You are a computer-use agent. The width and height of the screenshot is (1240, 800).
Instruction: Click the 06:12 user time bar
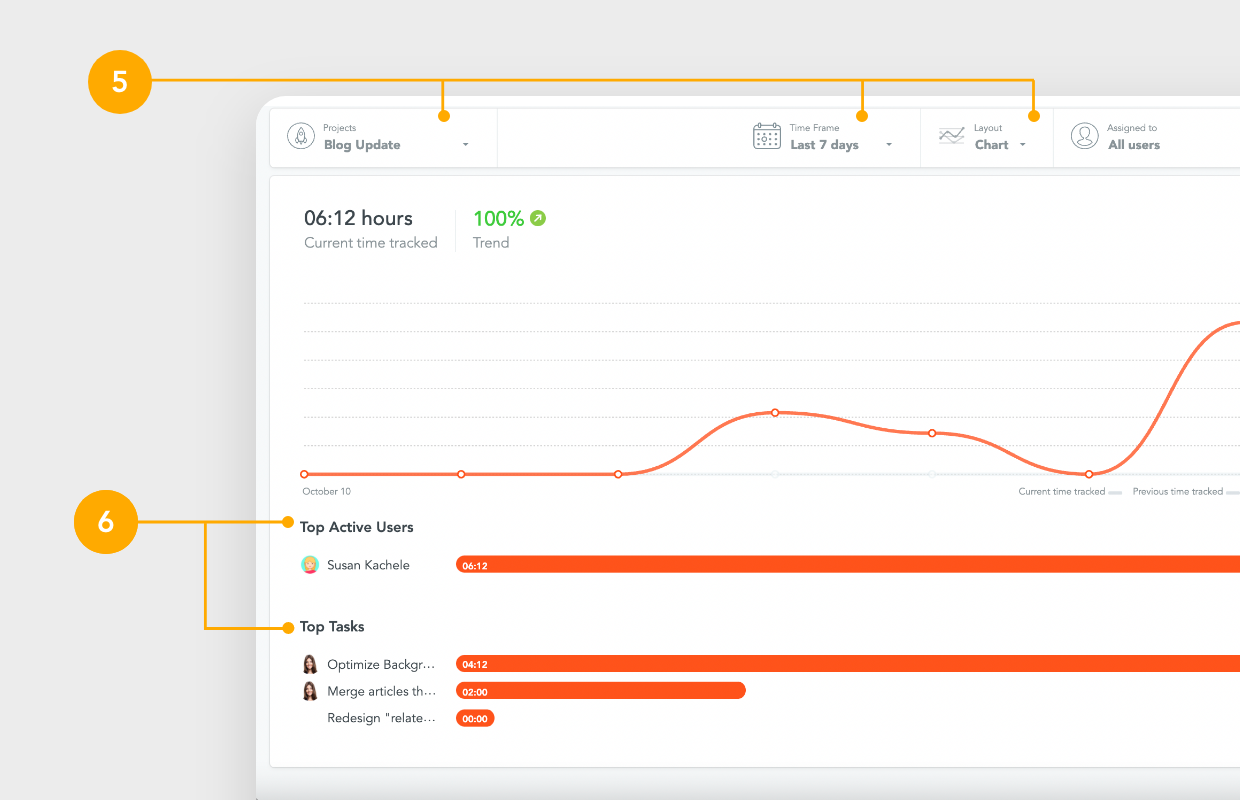pos(848,565)
